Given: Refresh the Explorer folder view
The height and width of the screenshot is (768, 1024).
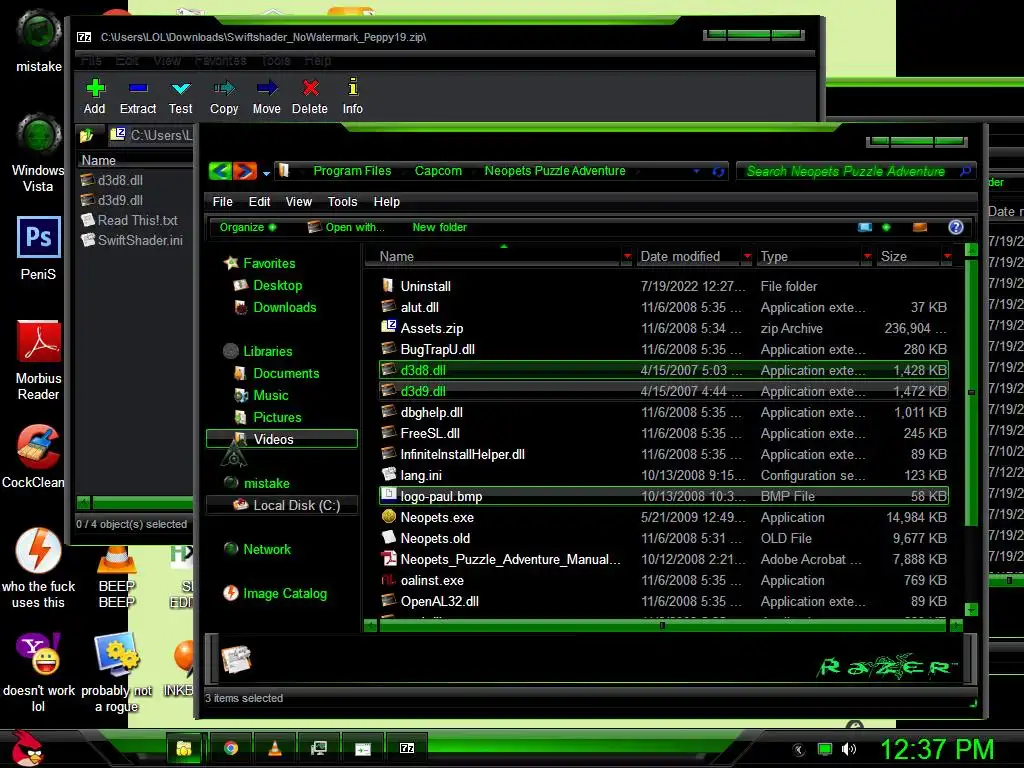Looking at the screenshot, I should click(718, 172).
